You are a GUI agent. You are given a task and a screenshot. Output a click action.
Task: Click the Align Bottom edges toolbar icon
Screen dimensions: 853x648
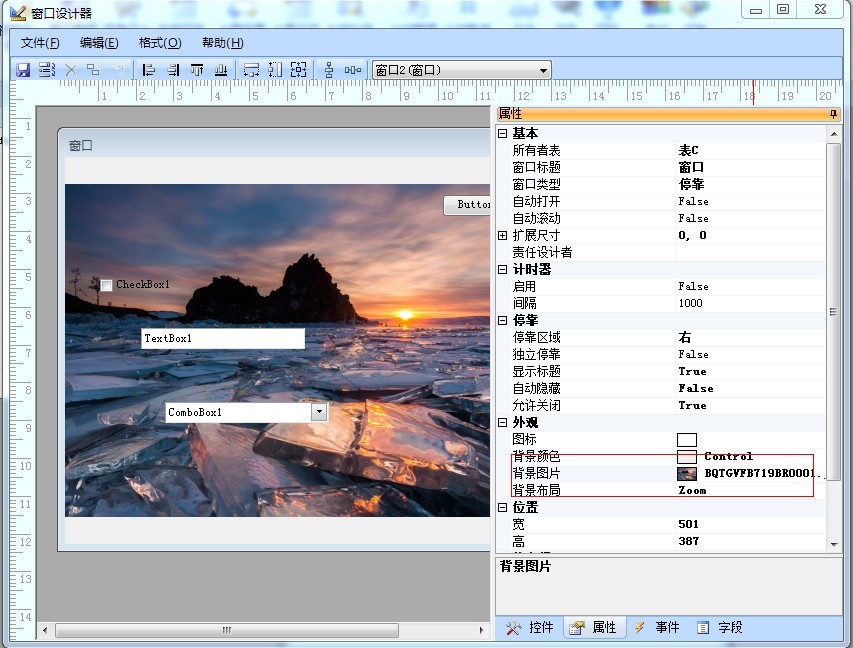[x=221, y=70]
